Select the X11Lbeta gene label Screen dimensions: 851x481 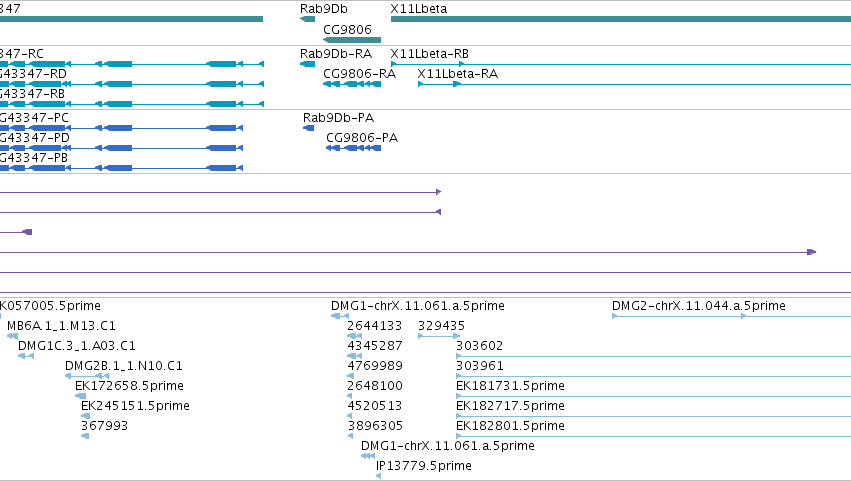click(x=418, y=9)
